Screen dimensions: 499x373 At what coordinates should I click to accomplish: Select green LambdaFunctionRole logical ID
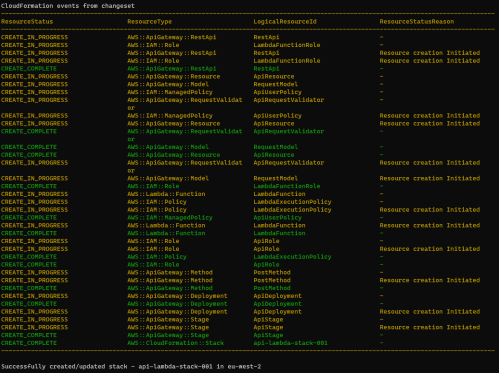click(287, 186)
